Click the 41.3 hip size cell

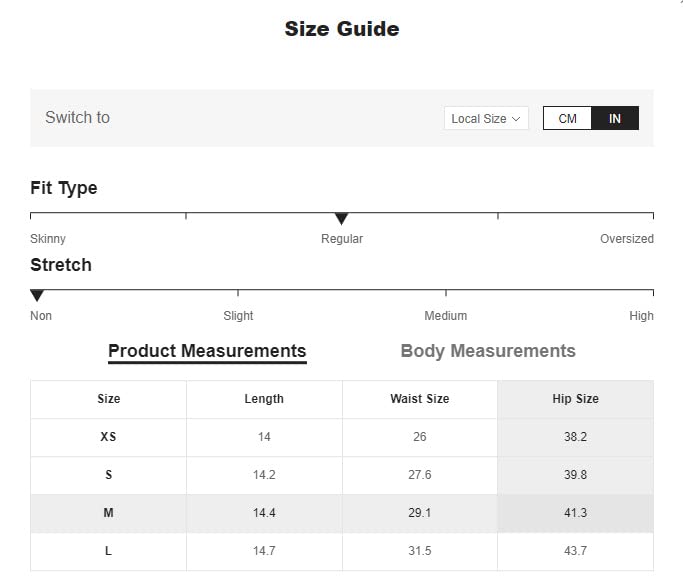pyautogui.click(x=575, y=513)
